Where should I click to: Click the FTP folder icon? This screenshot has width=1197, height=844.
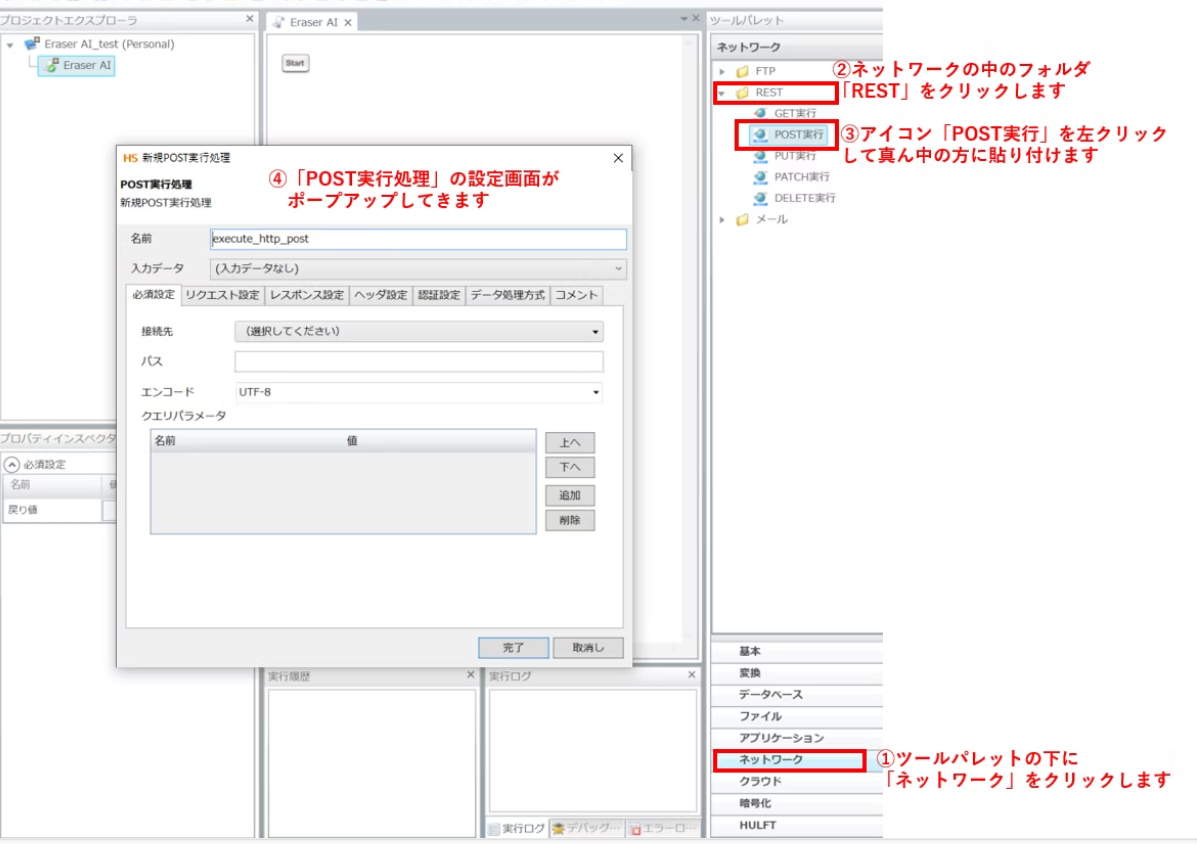point(742,71)
